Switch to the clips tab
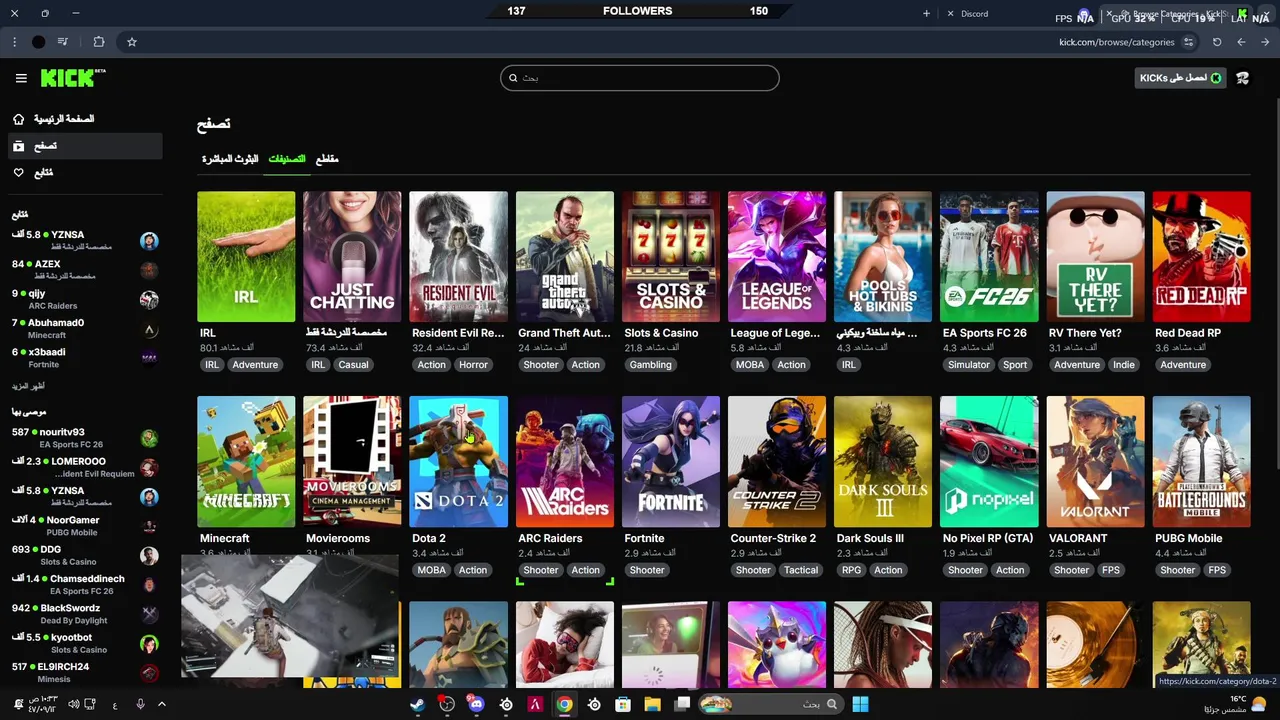Screen dimensions: 1280x720 pos(327,159)
